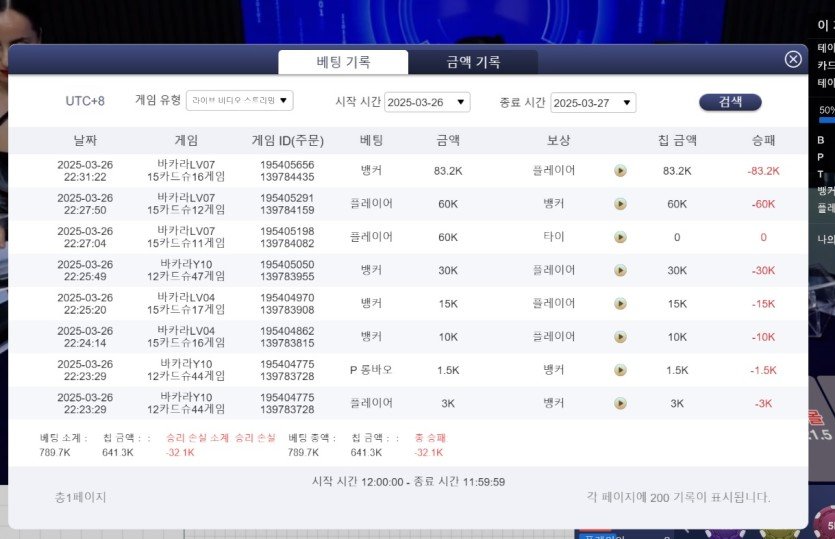Viewport: 835px width, 539px height.
Task: Play replay for the 15K banker bet
Action: coord(620,304)
